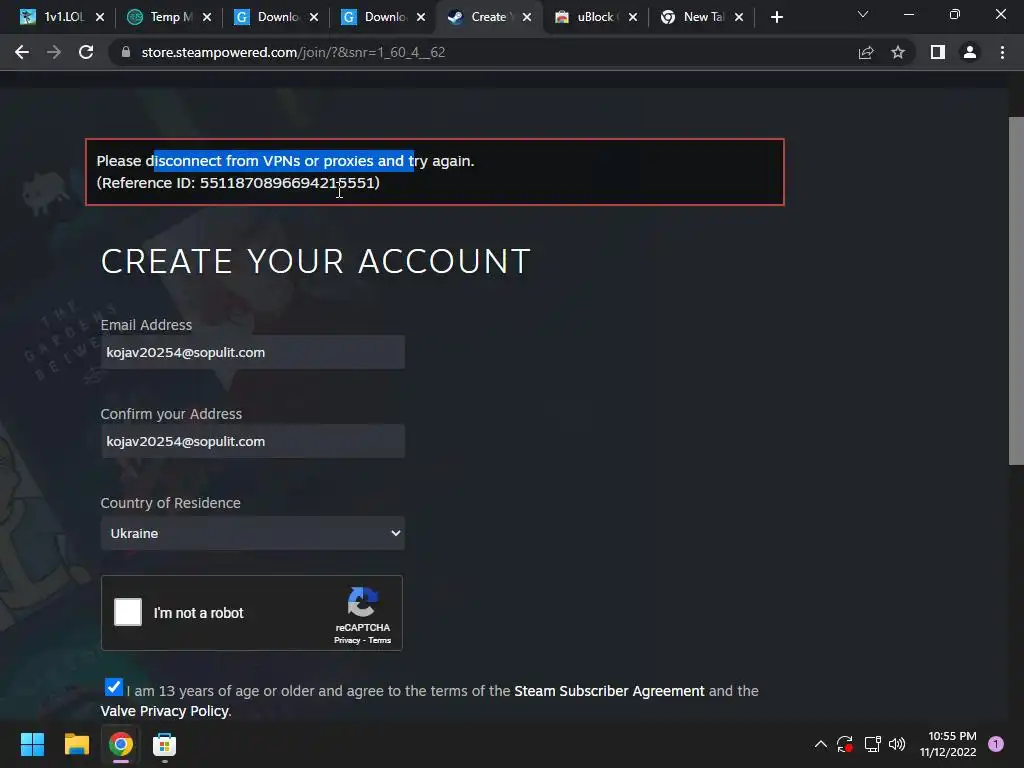Click the Reference ID error text

point(238,183)
